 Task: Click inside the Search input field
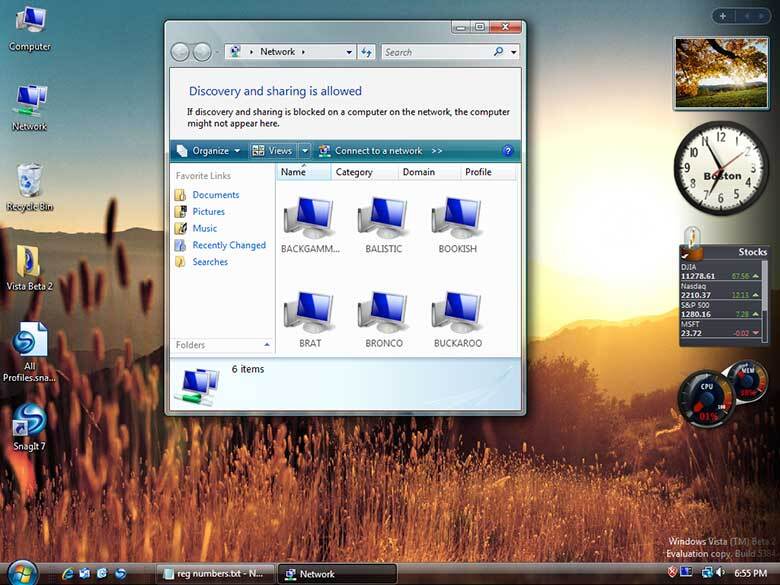tap(437, 52)
